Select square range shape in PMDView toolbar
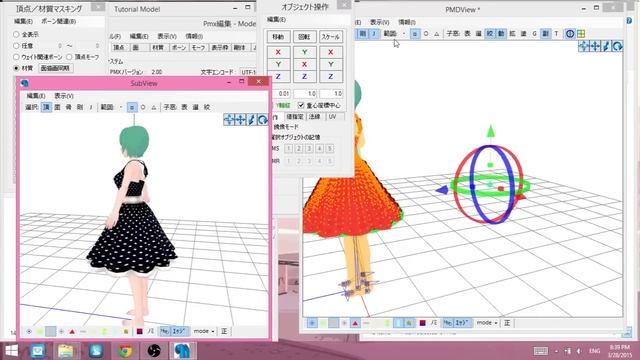This screenshot has height=360, width=640. (415, 34)
